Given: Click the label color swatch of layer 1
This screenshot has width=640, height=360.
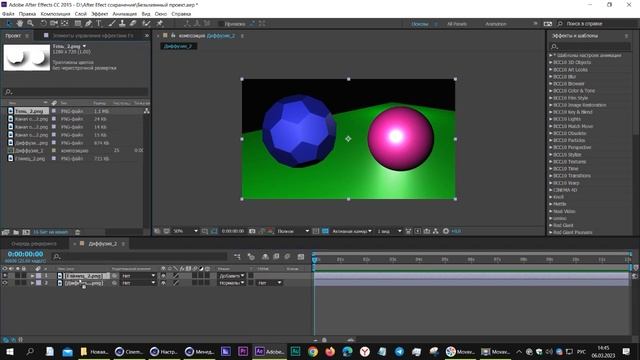Looking at the screenshot, I should tap(39, 276).
